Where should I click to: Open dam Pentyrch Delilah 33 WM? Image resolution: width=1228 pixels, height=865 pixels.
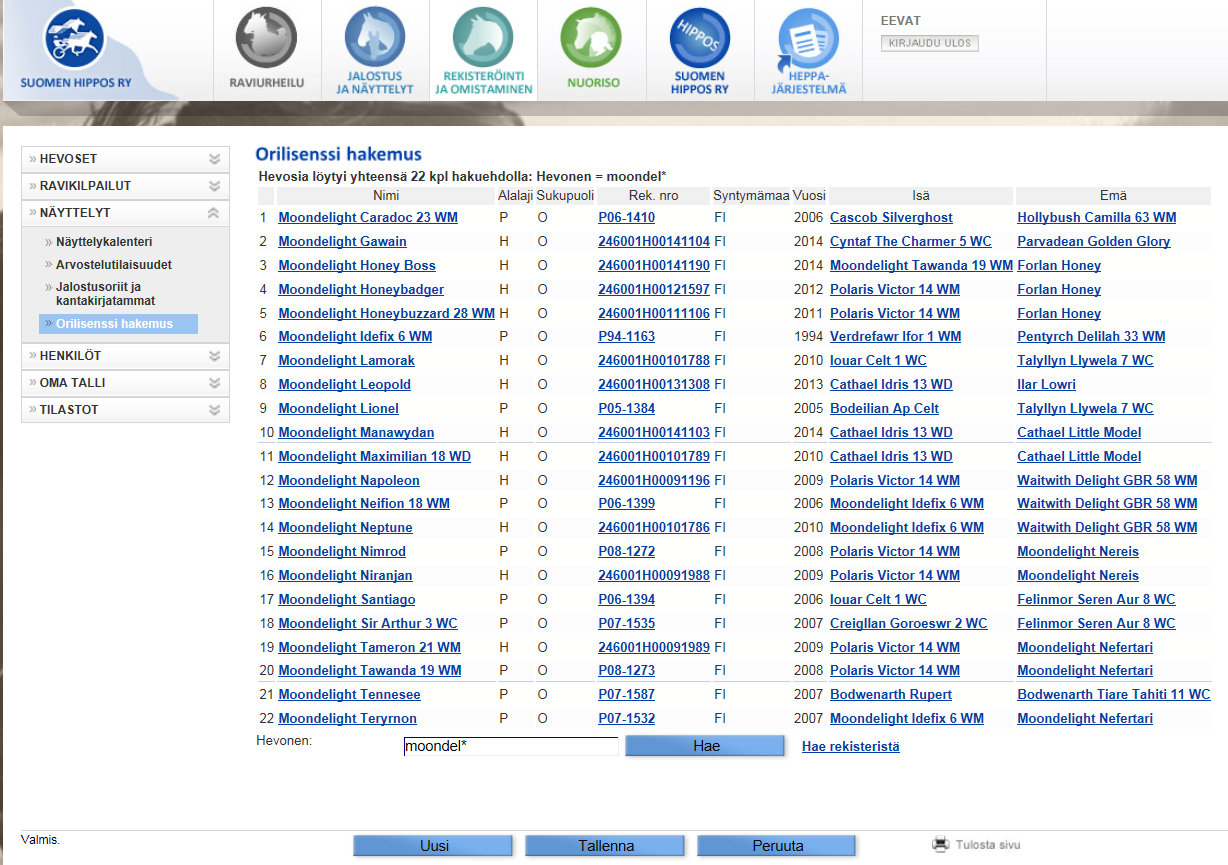click(1091, 336)
